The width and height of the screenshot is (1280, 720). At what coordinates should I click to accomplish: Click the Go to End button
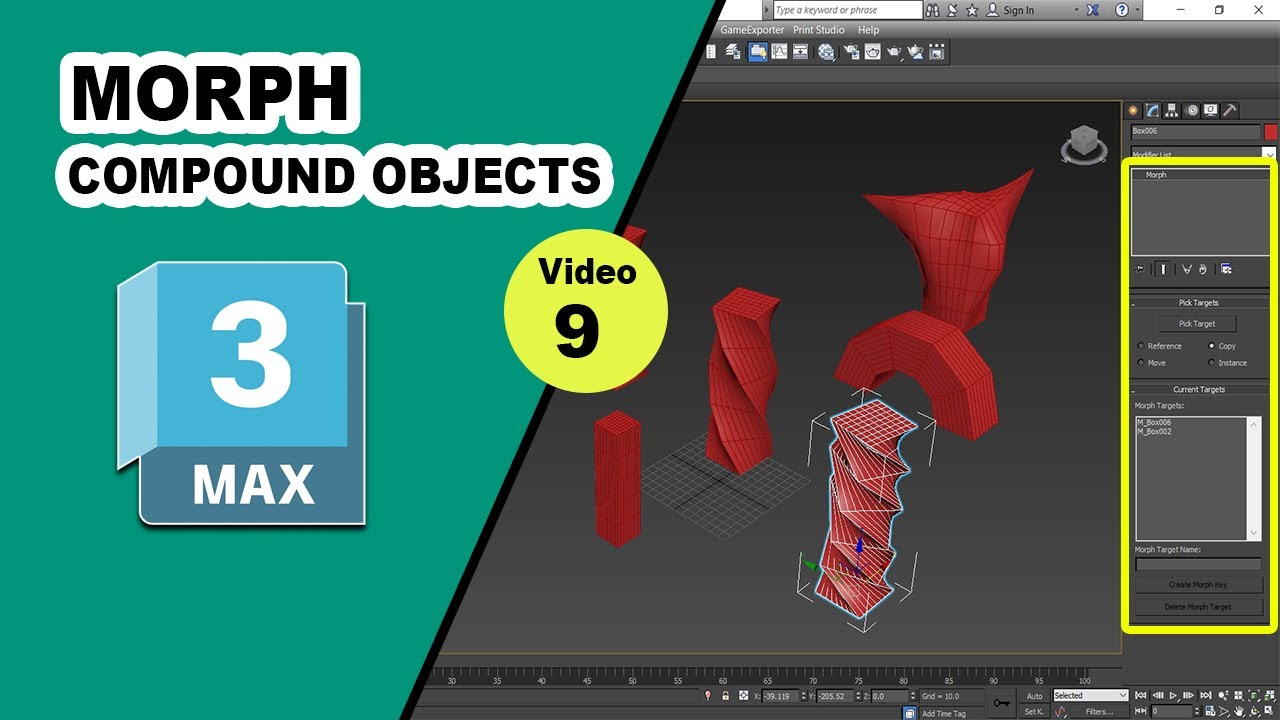[x=1206, y=696]
